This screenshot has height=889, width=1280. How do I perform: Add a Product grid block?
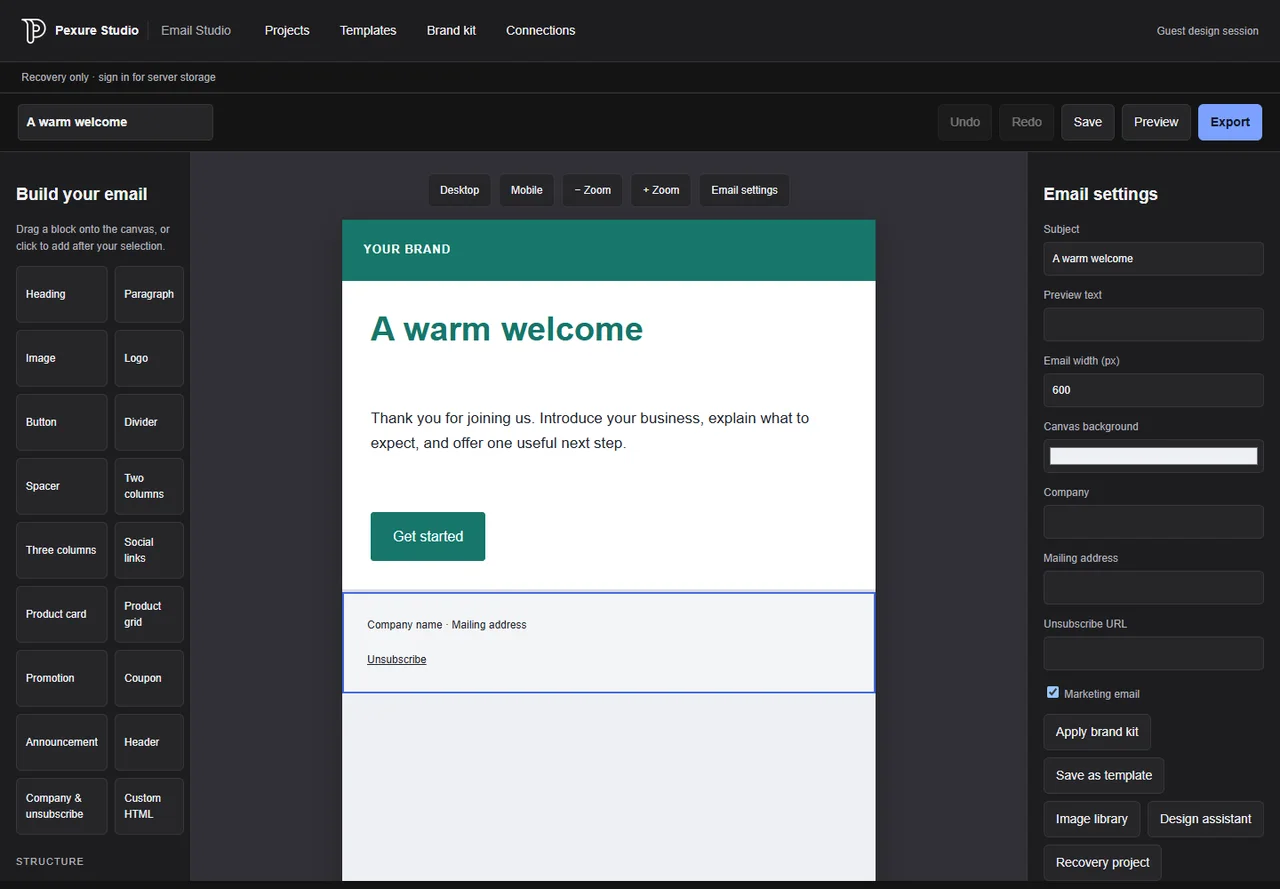(x=149, y=614)
